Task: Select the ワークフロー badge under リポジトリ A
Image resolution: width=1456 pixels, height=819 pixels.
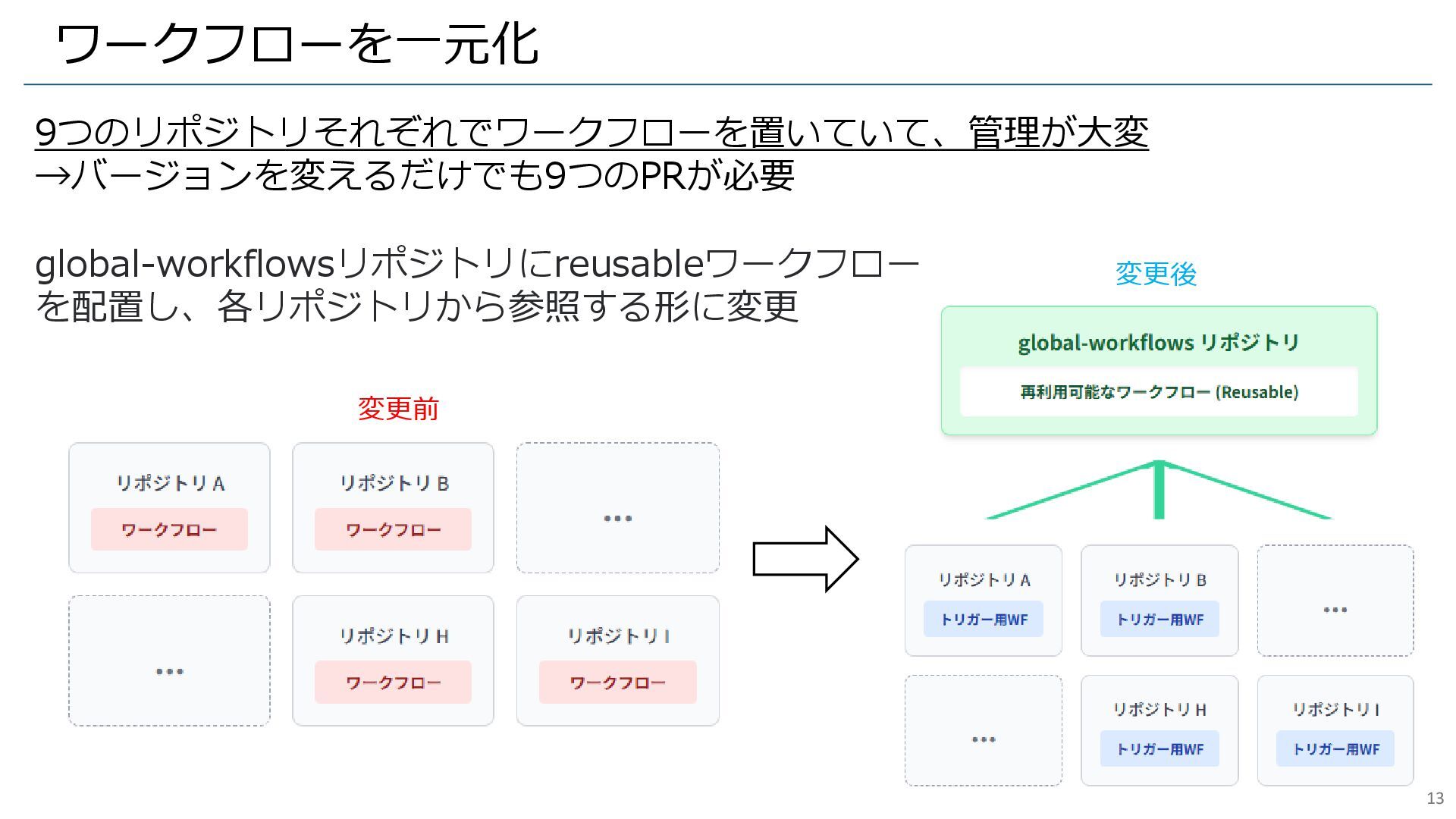Action: click(x=169, y=529)
